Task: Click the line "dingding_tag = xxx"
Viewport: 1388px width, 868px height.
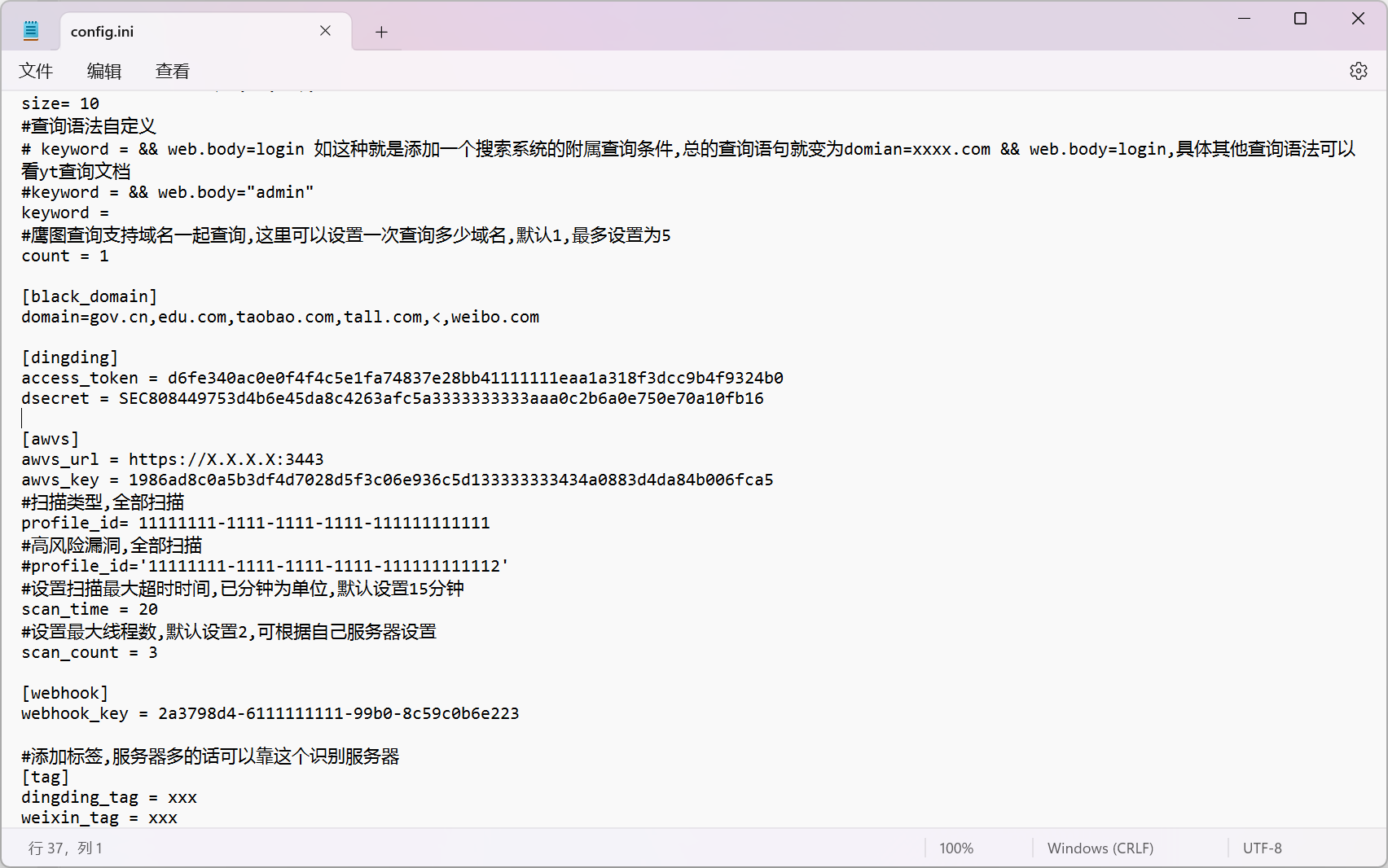Action: [109, 797]
